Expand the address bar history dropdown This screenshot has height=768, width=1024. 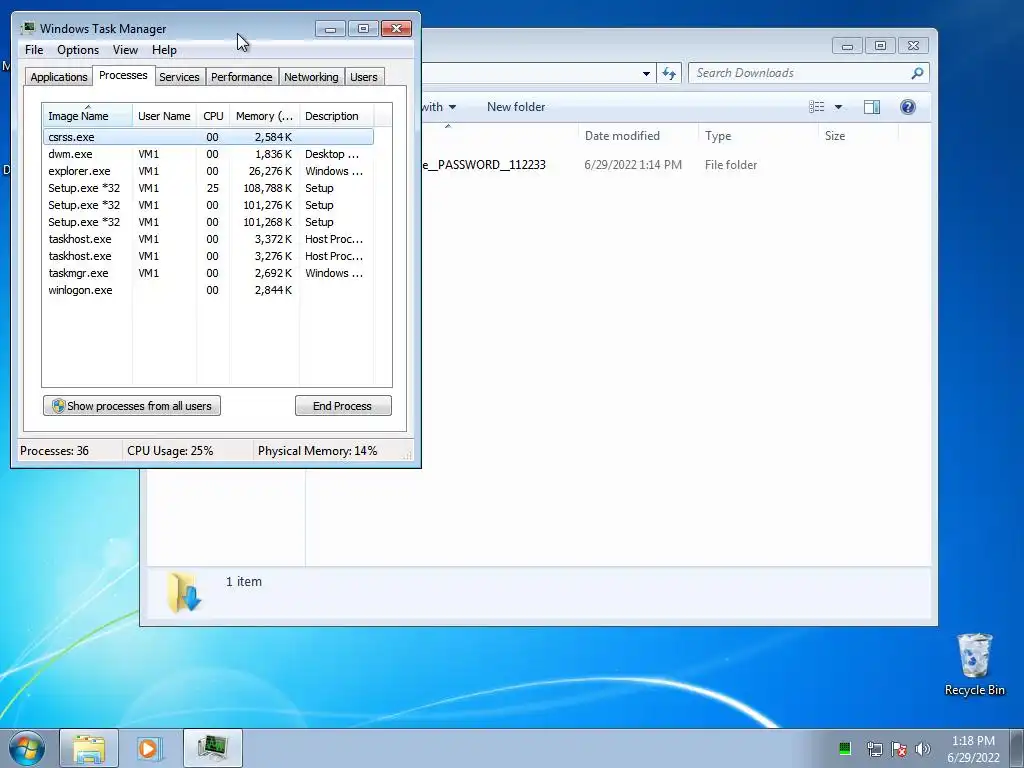(646, 73)
